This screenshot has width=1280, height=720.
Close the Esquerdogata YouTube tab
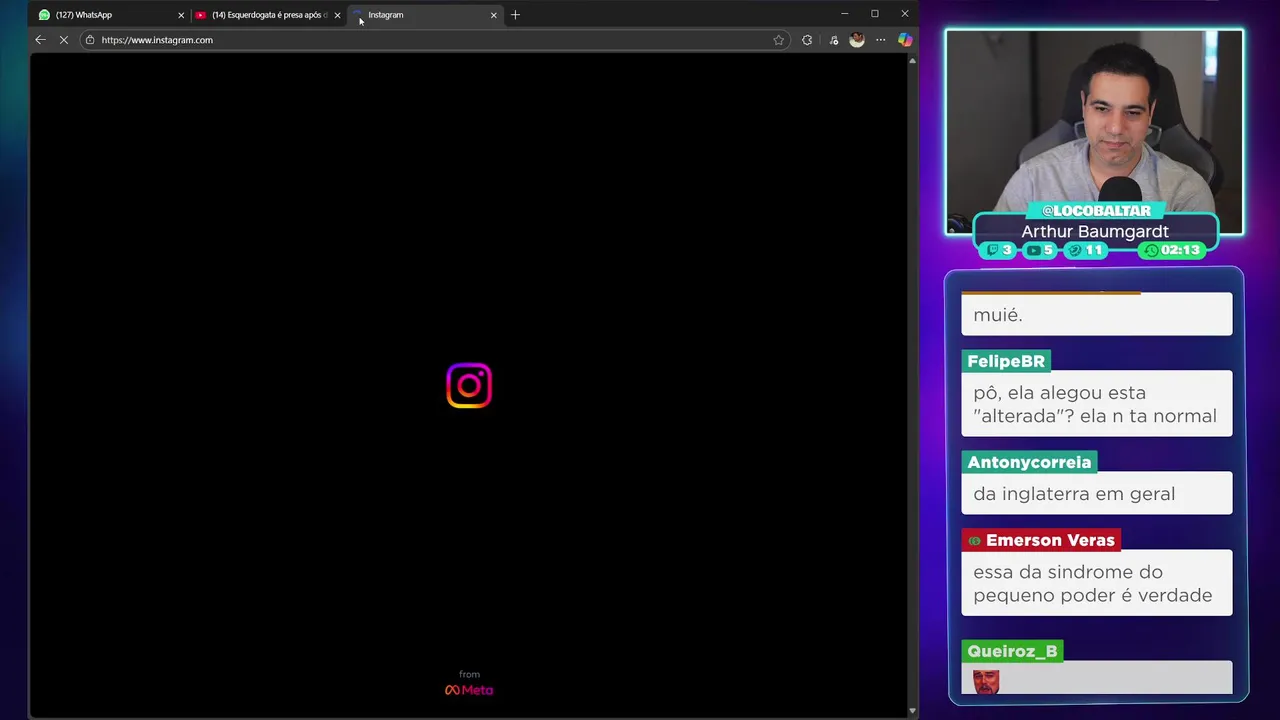click(x=337, y=15)
